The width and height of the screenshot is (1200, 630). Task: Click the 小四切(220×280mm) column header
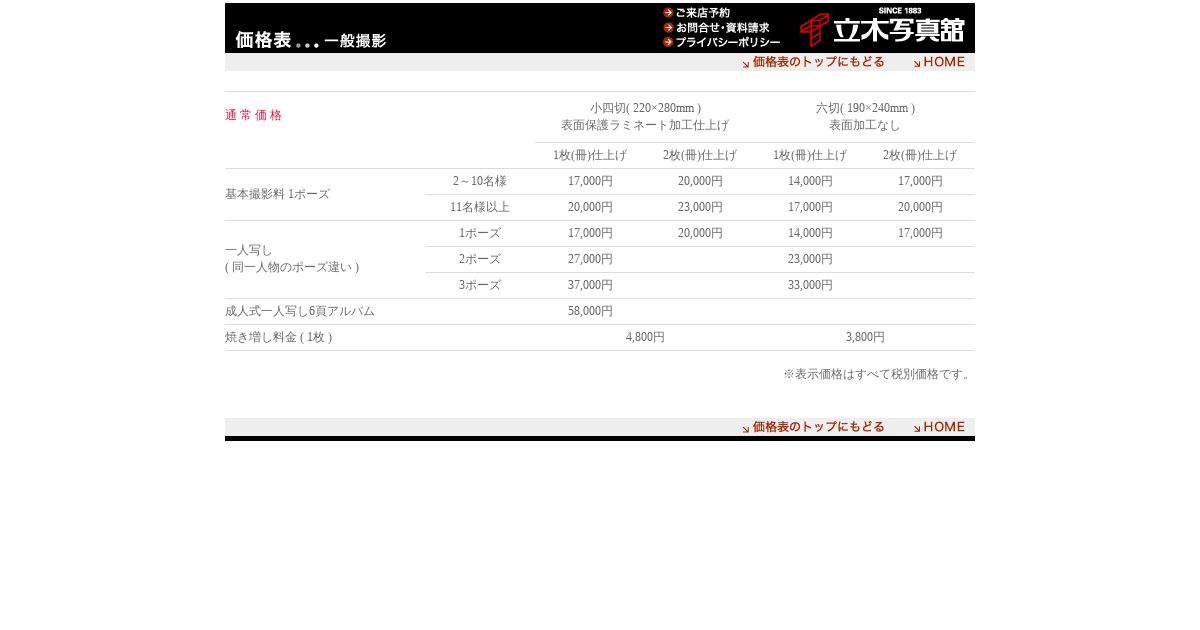point(645,108)
